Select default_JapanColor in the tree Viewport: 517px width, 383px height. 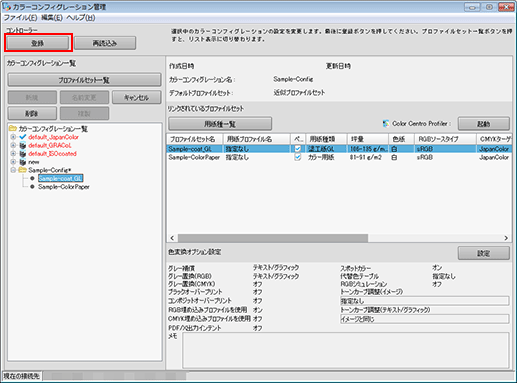[x=53, y=137]
